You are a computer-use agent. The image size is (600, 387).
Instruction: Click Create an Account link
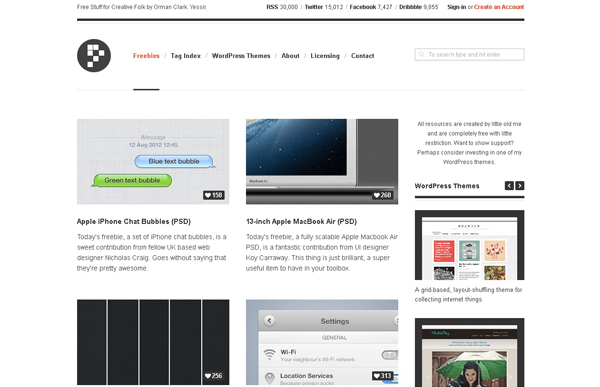pos(499,7)
